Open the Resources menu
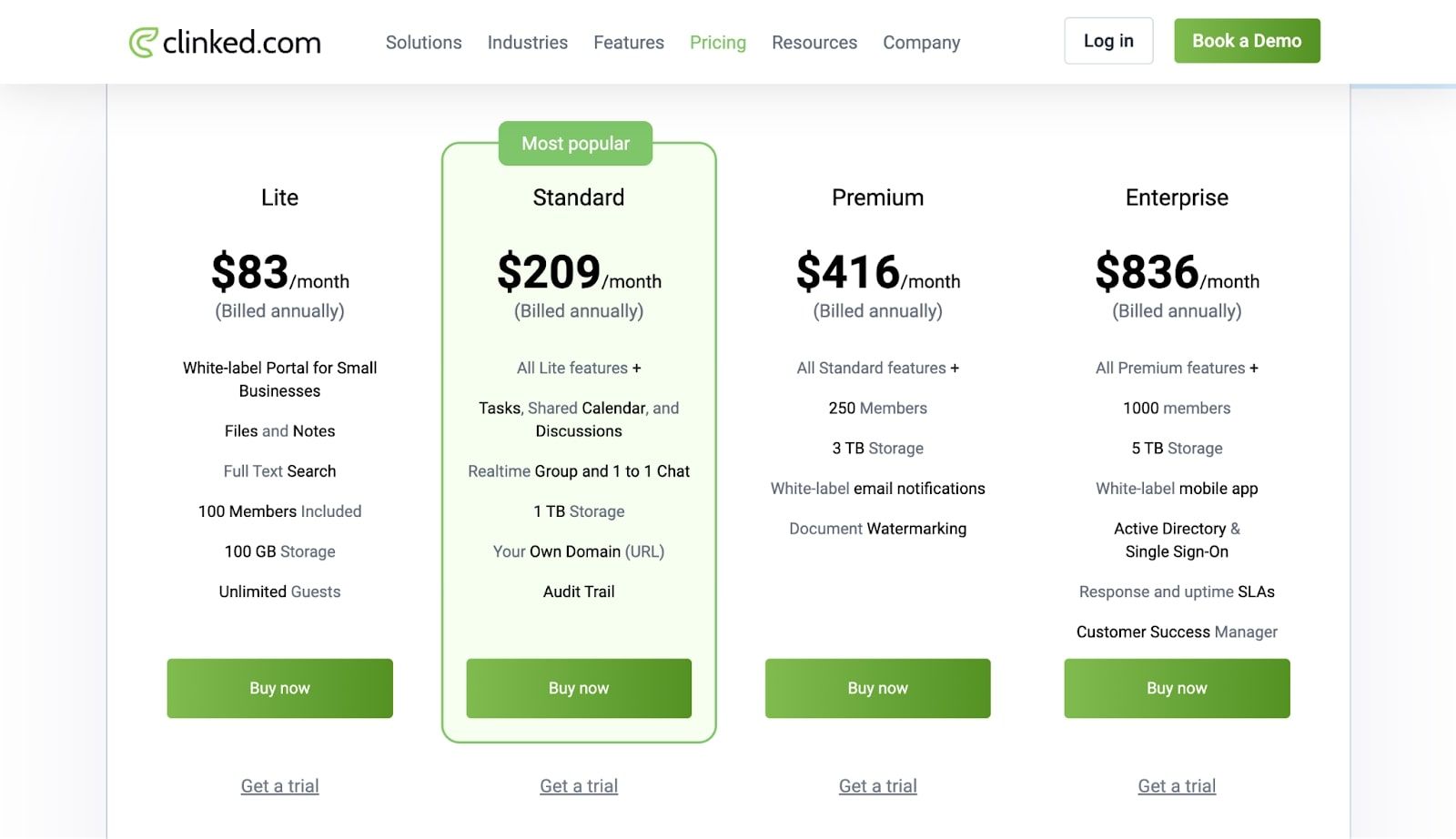 814,43
